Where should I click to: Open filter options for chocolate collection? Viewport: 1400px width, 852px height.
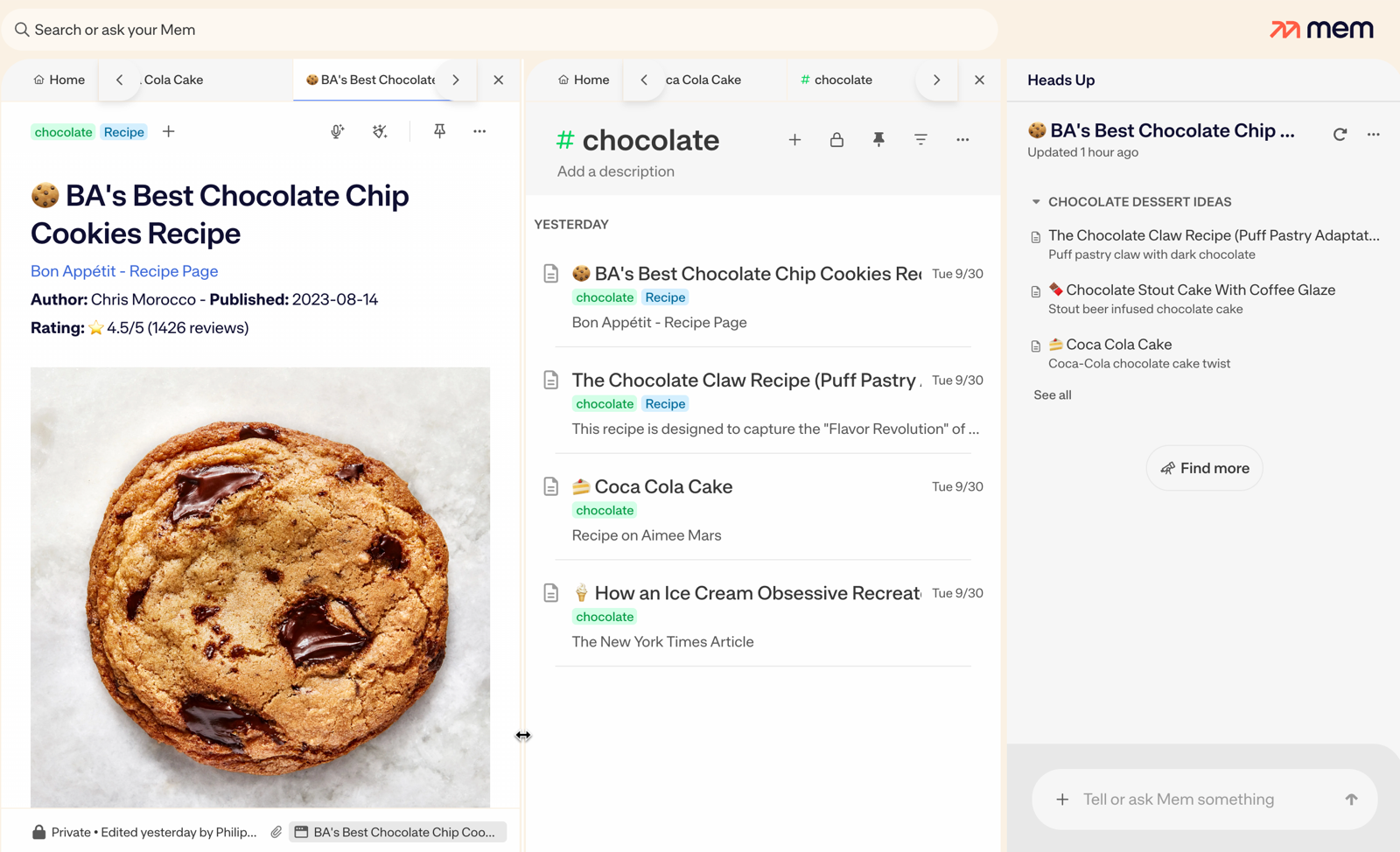tap(920, 139)
